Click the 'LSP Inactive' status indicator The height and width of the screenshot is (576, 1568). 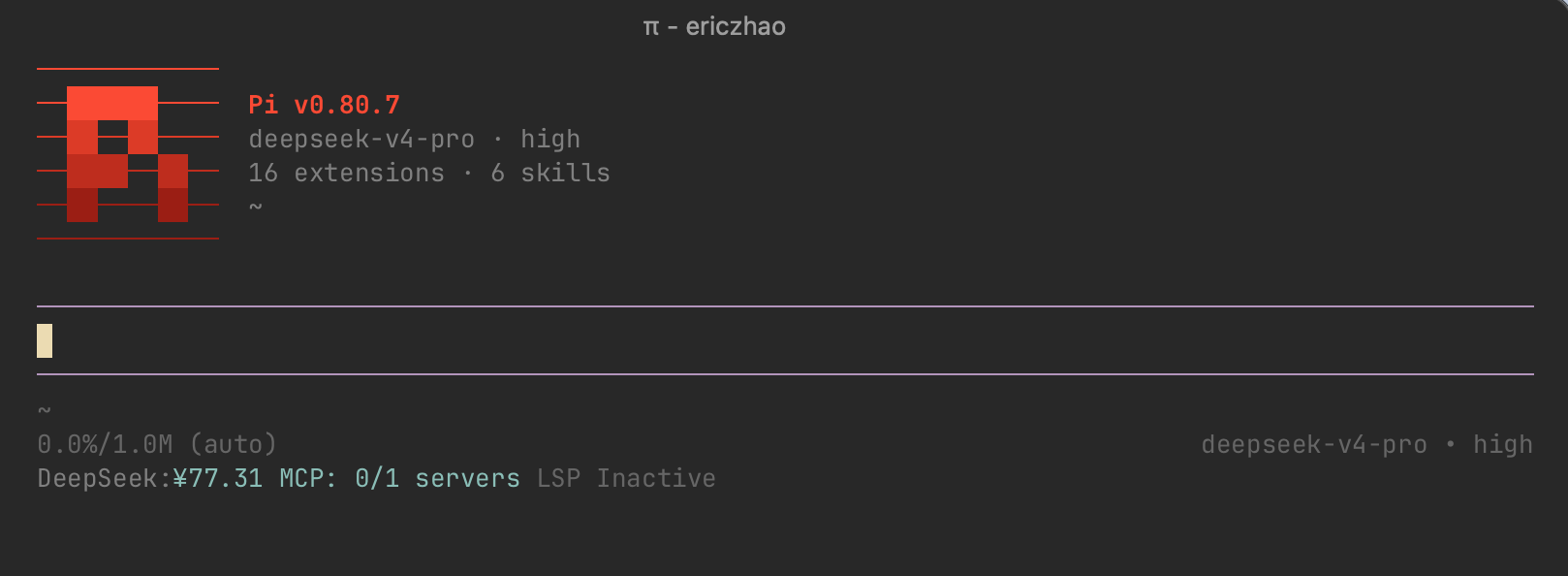coord(627,478)
